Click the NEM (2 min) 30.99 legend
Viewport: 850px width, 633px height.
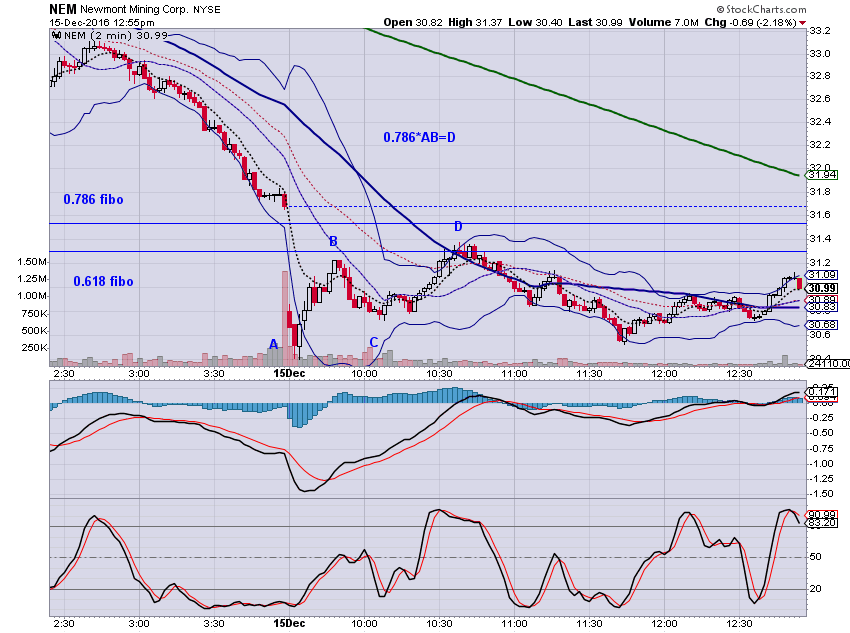point(115,35)
